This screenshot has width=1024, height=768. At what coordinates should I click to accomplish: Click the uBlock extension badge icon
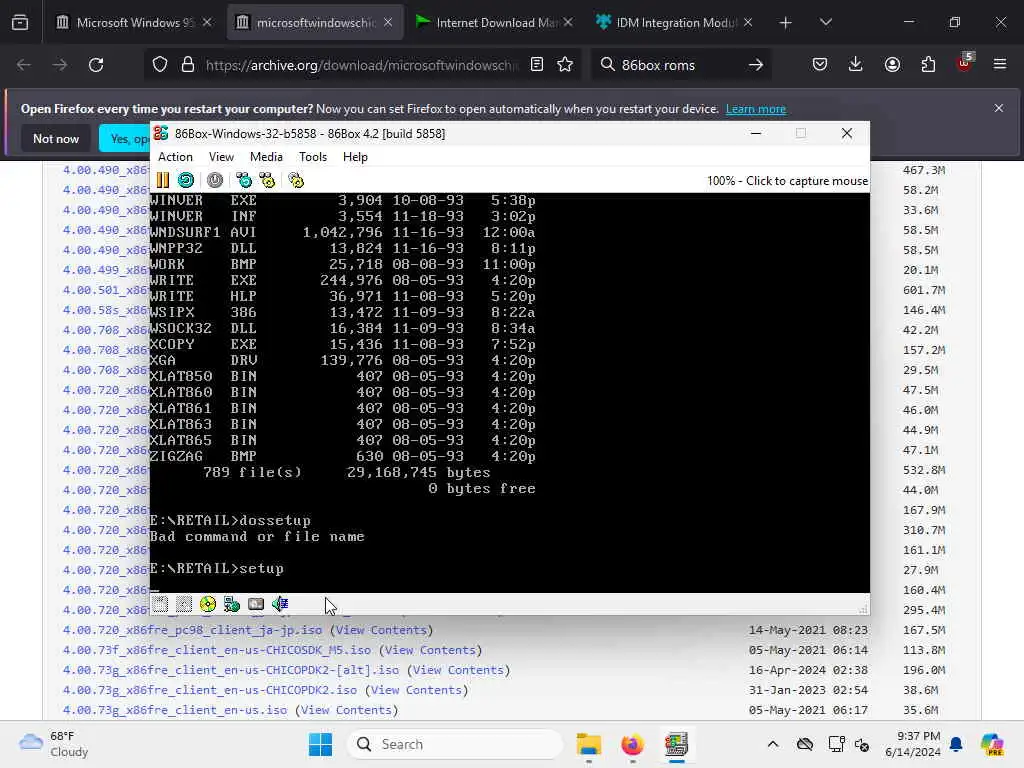[964, 63]
